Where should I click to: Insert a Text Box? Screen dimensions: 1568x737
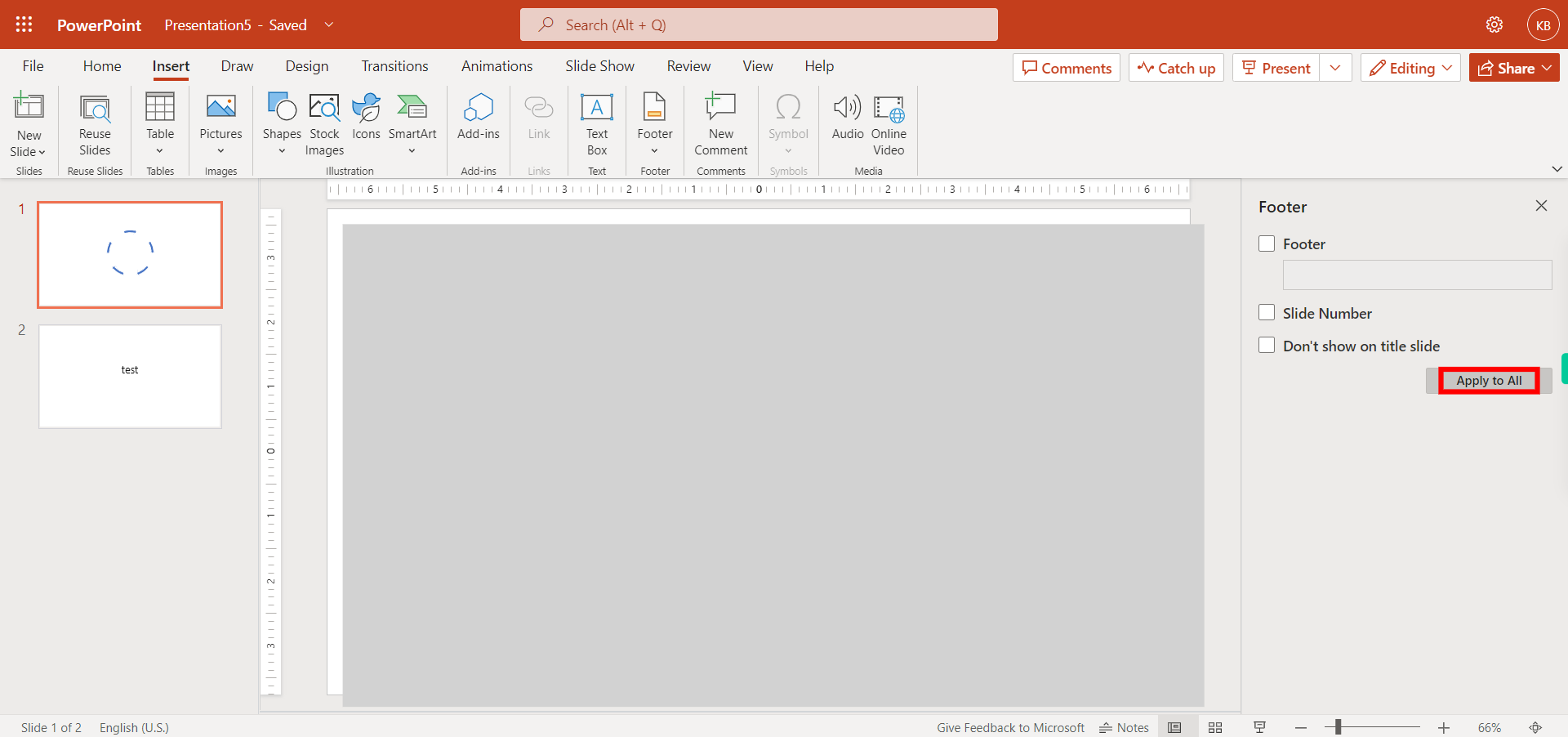click(x=597, y=125)
